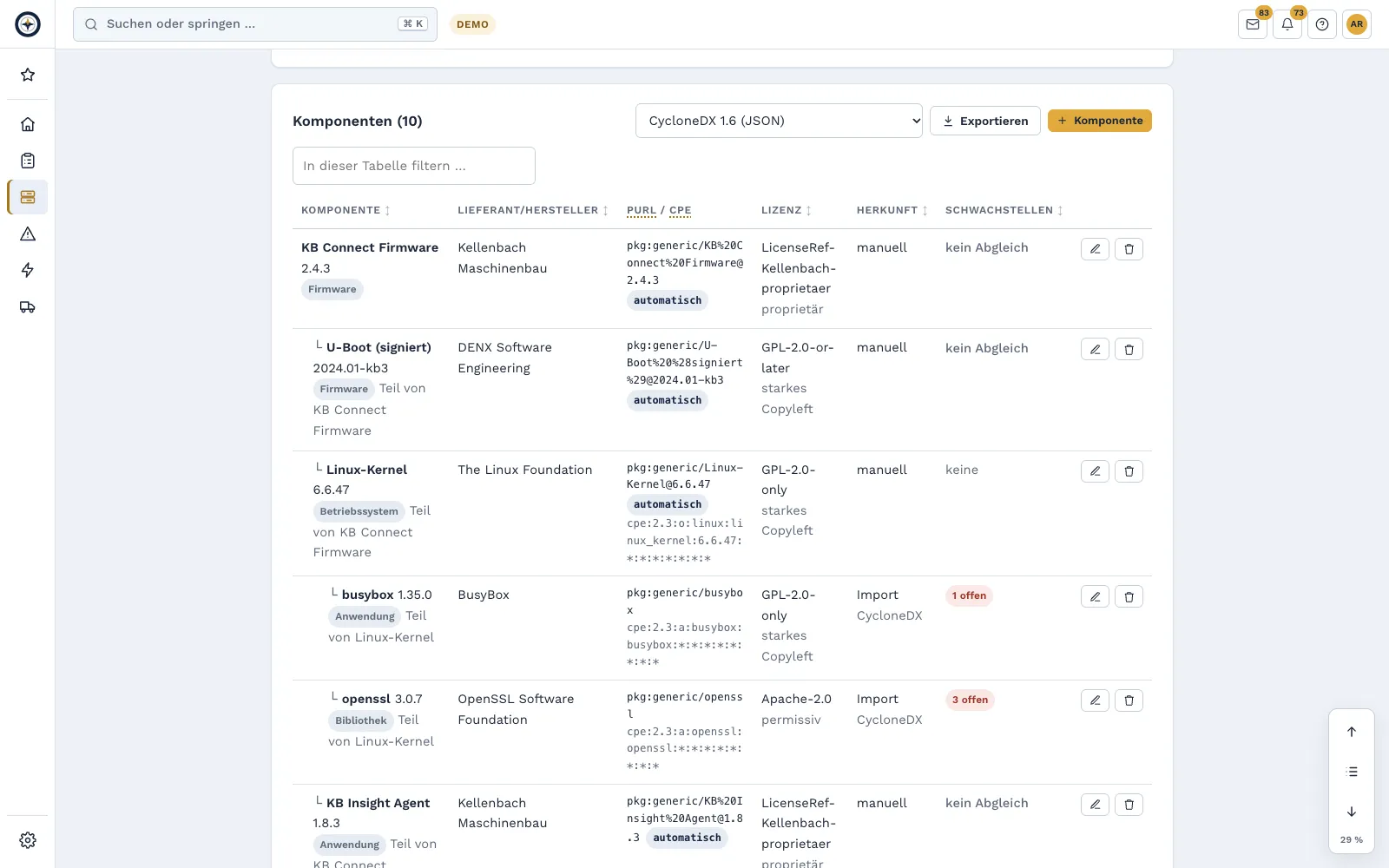1389x868 pixels.
Task: Sort by Lizenz column
Action: pos(787,210)
